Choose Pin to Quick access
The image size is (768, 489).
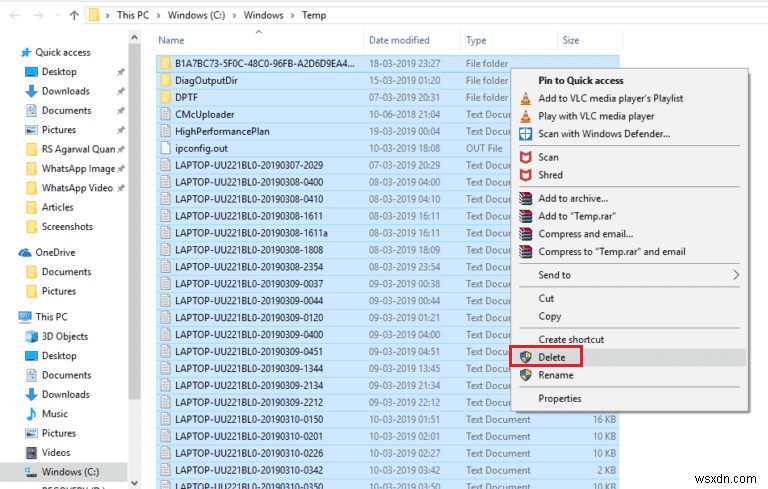[581, 80]
